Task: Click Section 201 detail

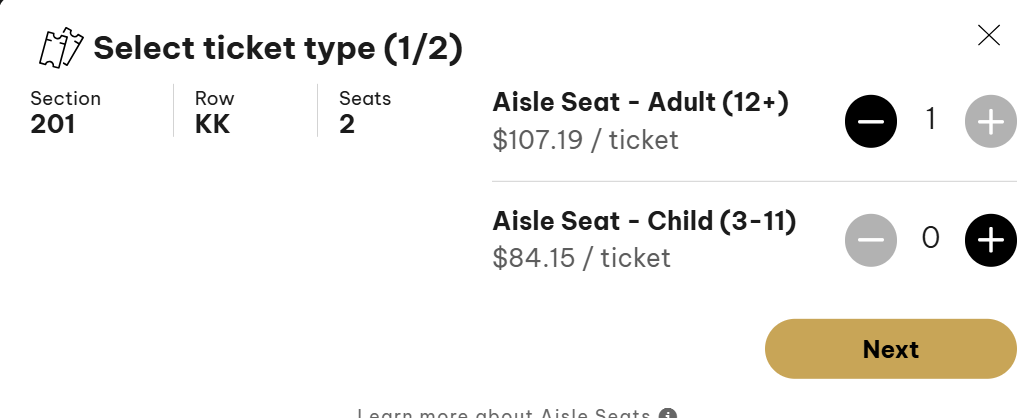Action: tap(65, 112)
